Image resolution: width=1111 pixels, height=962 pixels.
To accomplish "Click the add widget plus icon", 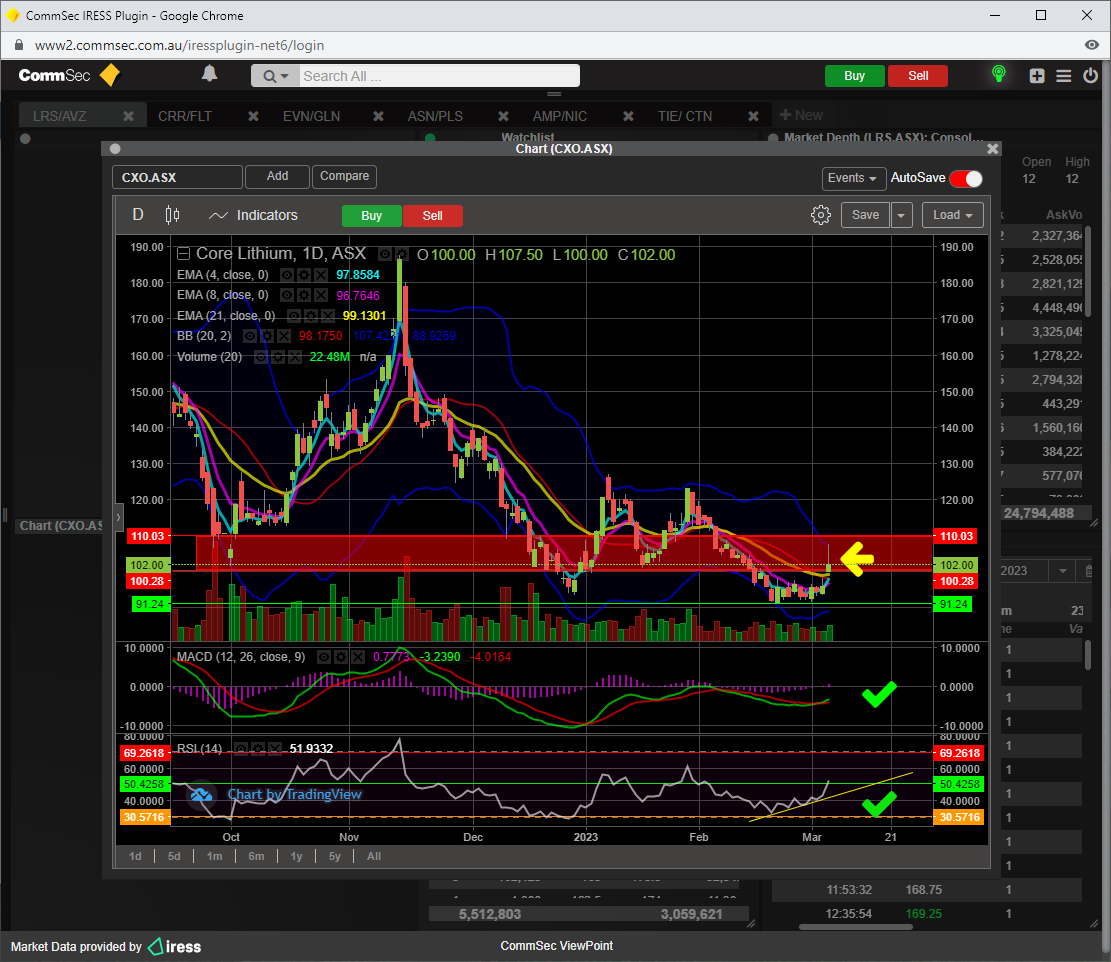I will click(1037, 76).
